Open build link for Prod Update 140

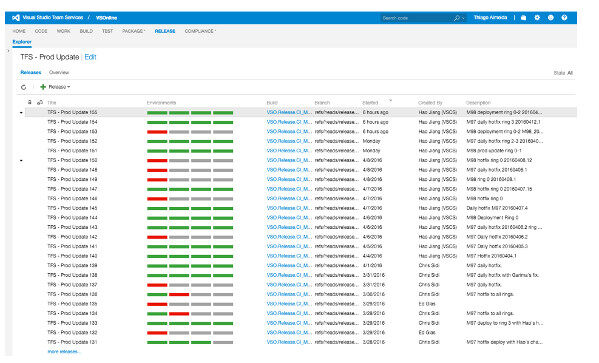pyautogui.click(x=289, y=256)
